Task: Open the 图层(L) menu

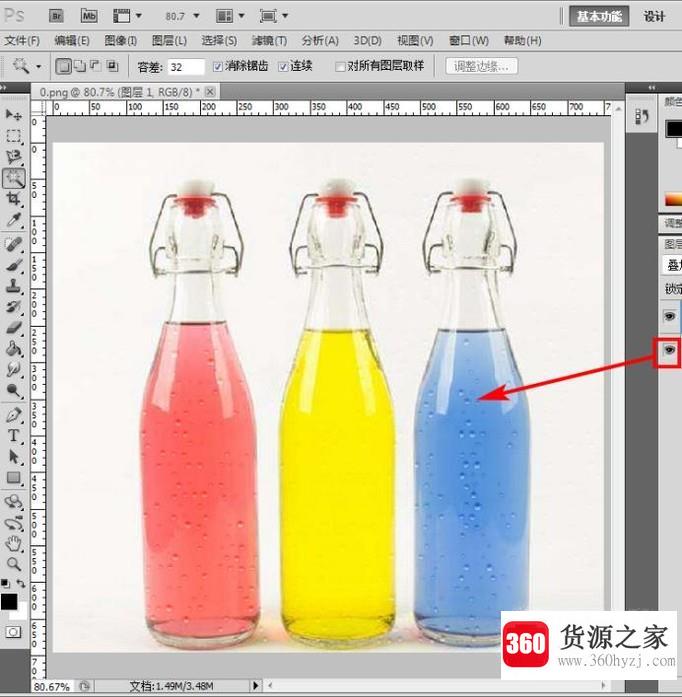Action: point(169,41)
